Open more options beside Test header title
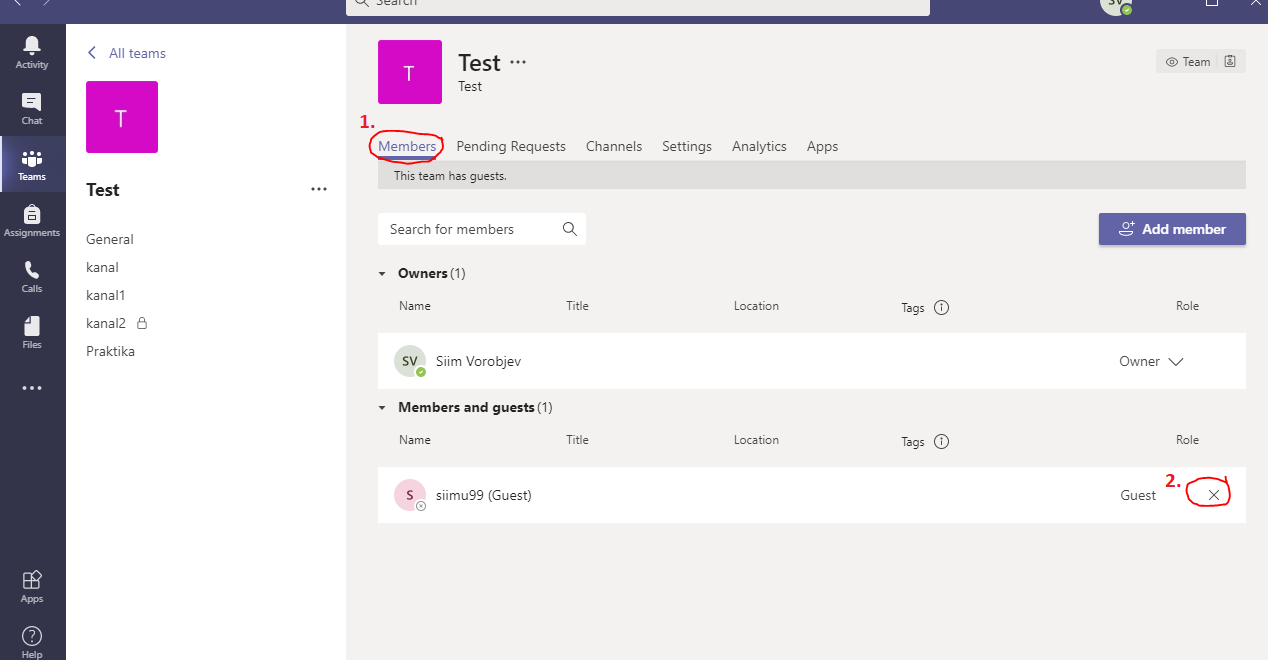This screenshot has width=1268, height=660. (x=518, y=62)
